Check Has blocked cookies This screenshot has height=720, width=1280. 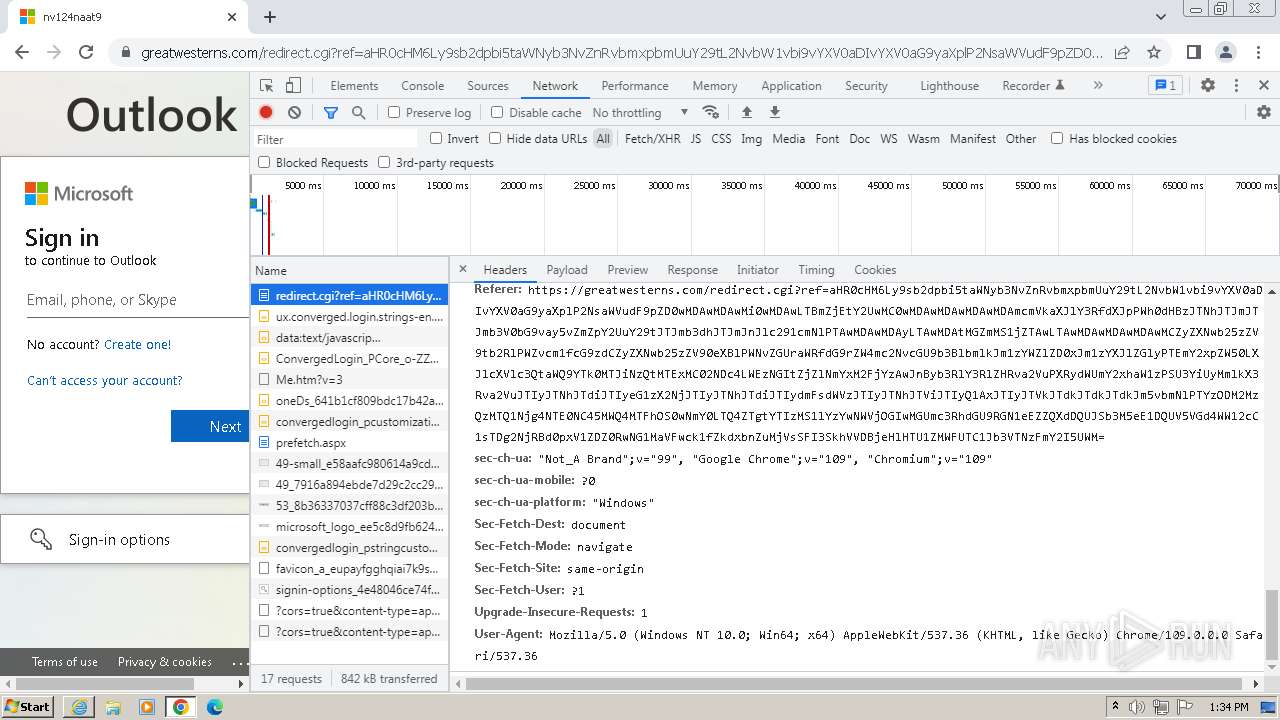pyautogui.click(x=1057, y=139)
